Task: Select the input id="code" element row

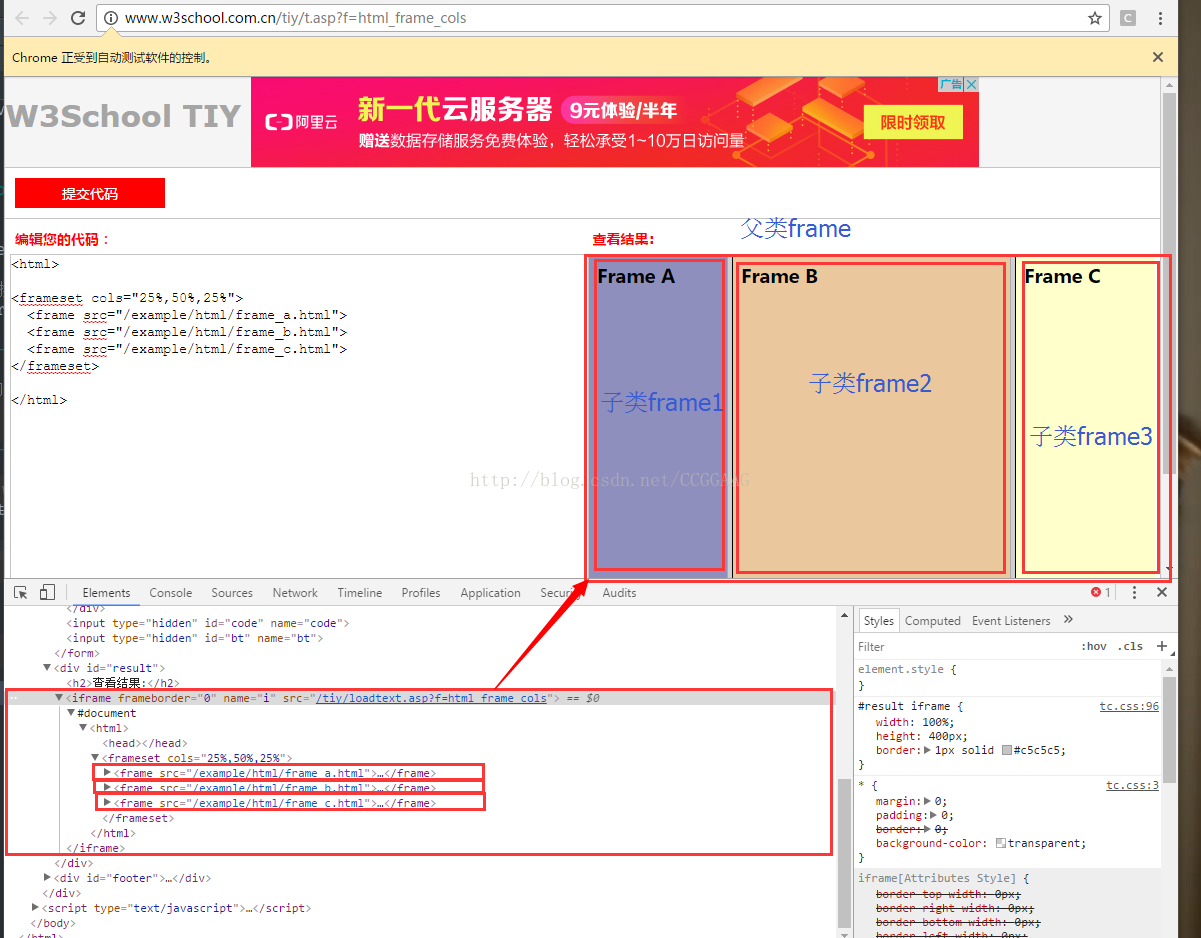Action: [x=208, y=623]
